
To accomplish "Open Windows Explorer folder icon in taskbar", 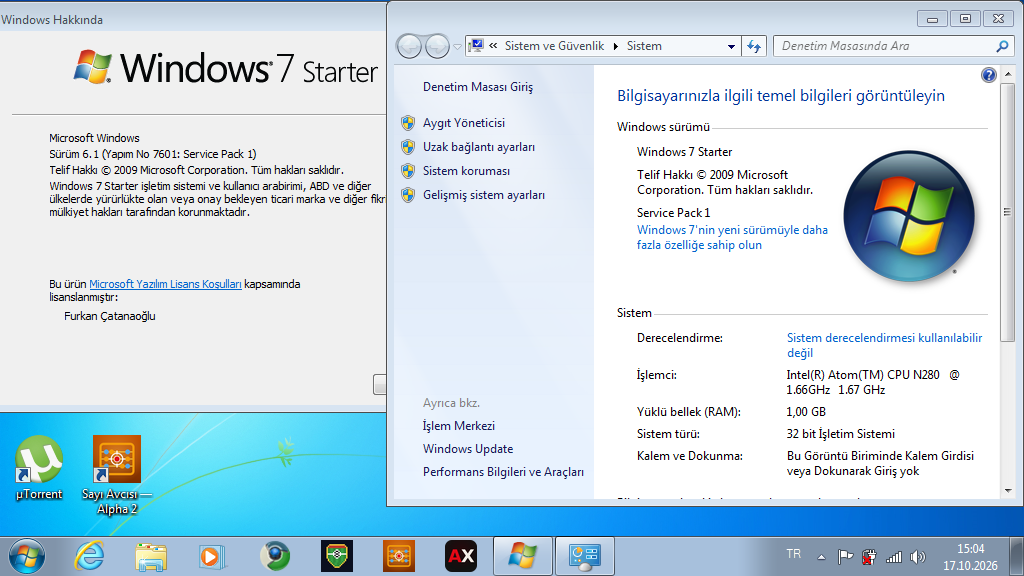I will coord(151,556).
